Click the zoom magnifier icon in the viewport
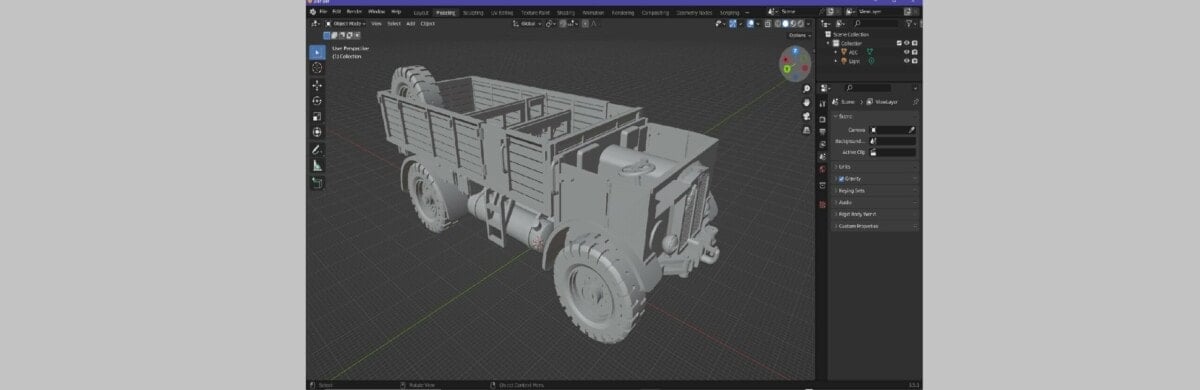The image size is (1200, 390). coord(806,88)
